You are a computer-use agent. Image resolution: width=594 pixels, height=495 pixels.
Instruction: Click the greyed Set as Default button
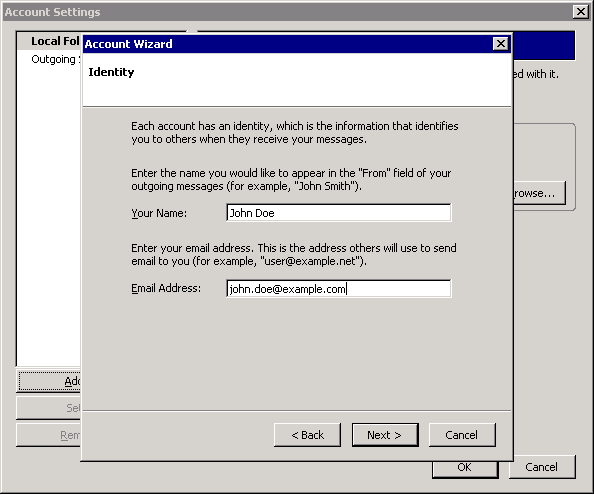pos(48,408)
